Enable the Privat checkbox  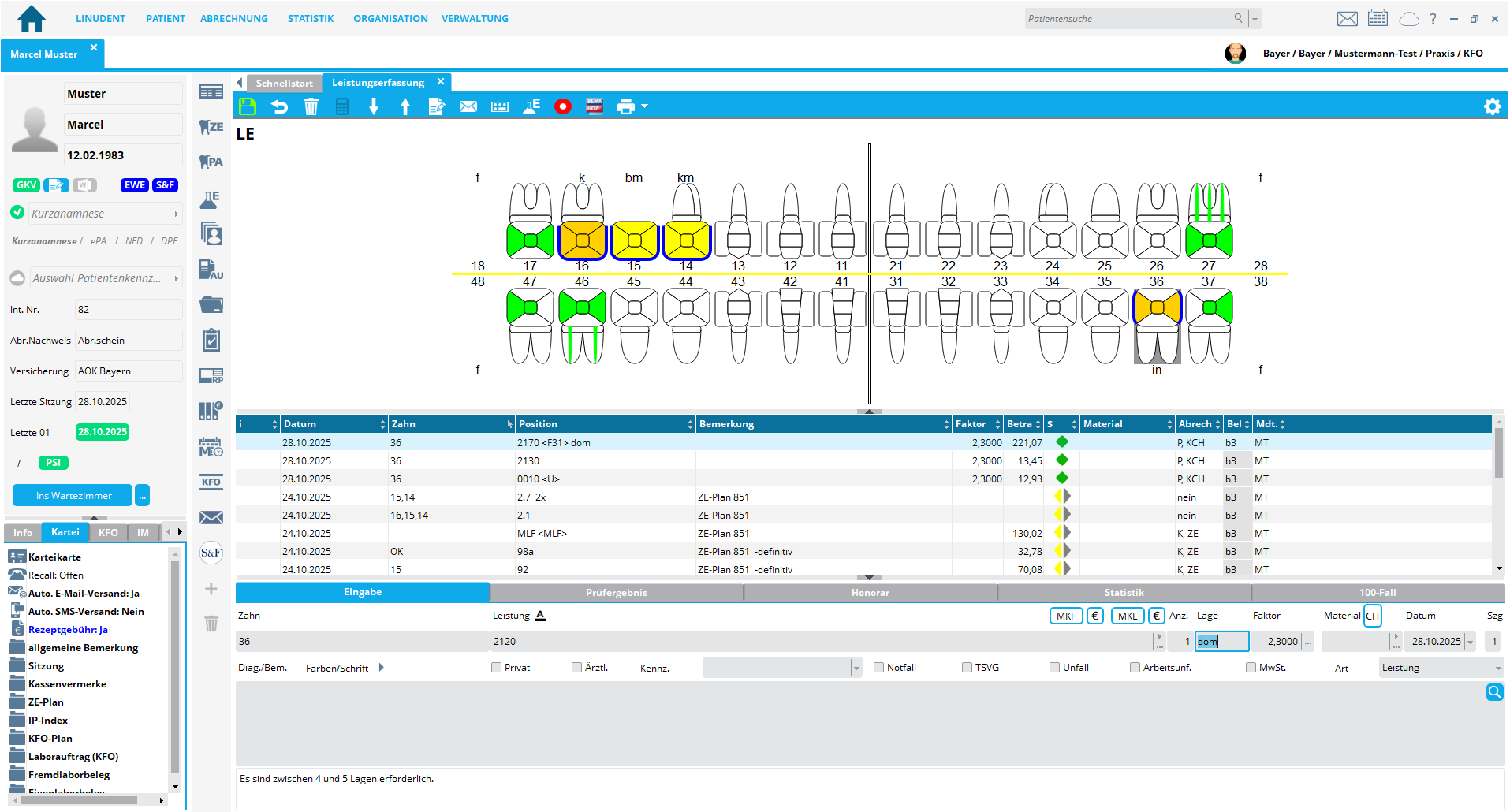497,668
